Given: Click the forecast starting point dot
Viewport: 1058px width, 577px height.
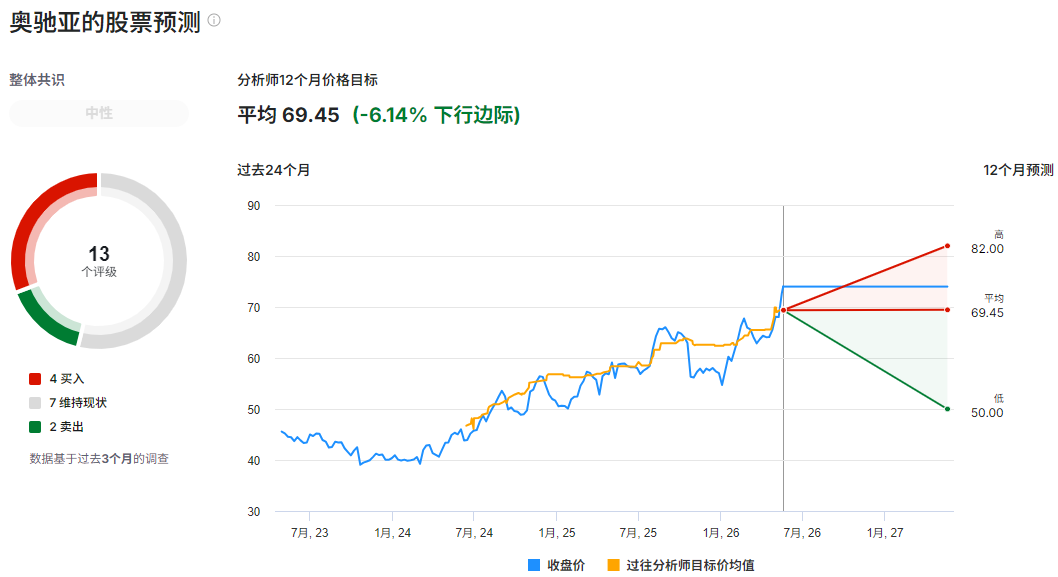Looking at the screenshot, I should click(783, 310).
